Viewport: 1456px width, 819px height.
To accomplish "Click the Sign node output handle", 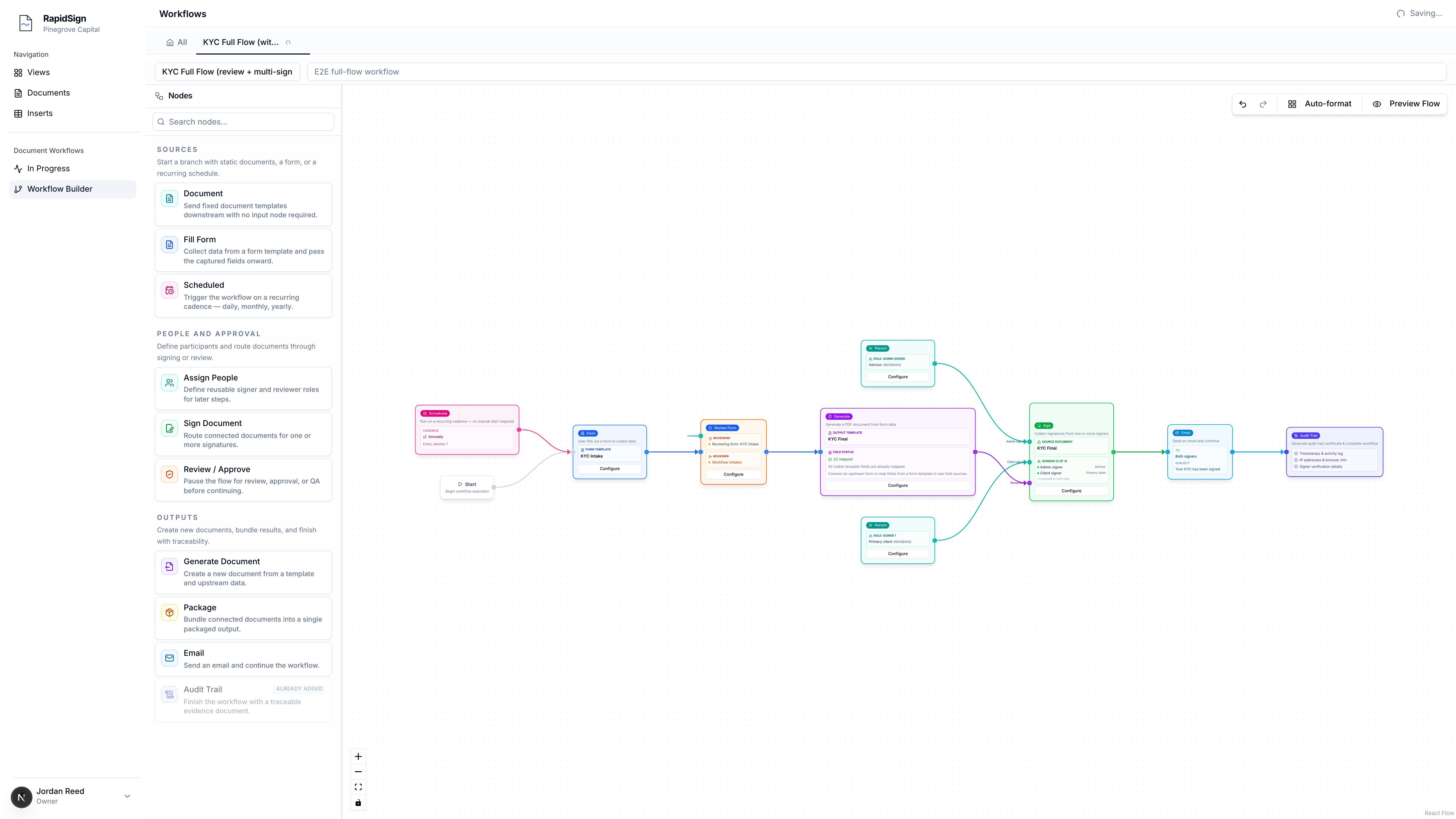I will (1114, 452).
